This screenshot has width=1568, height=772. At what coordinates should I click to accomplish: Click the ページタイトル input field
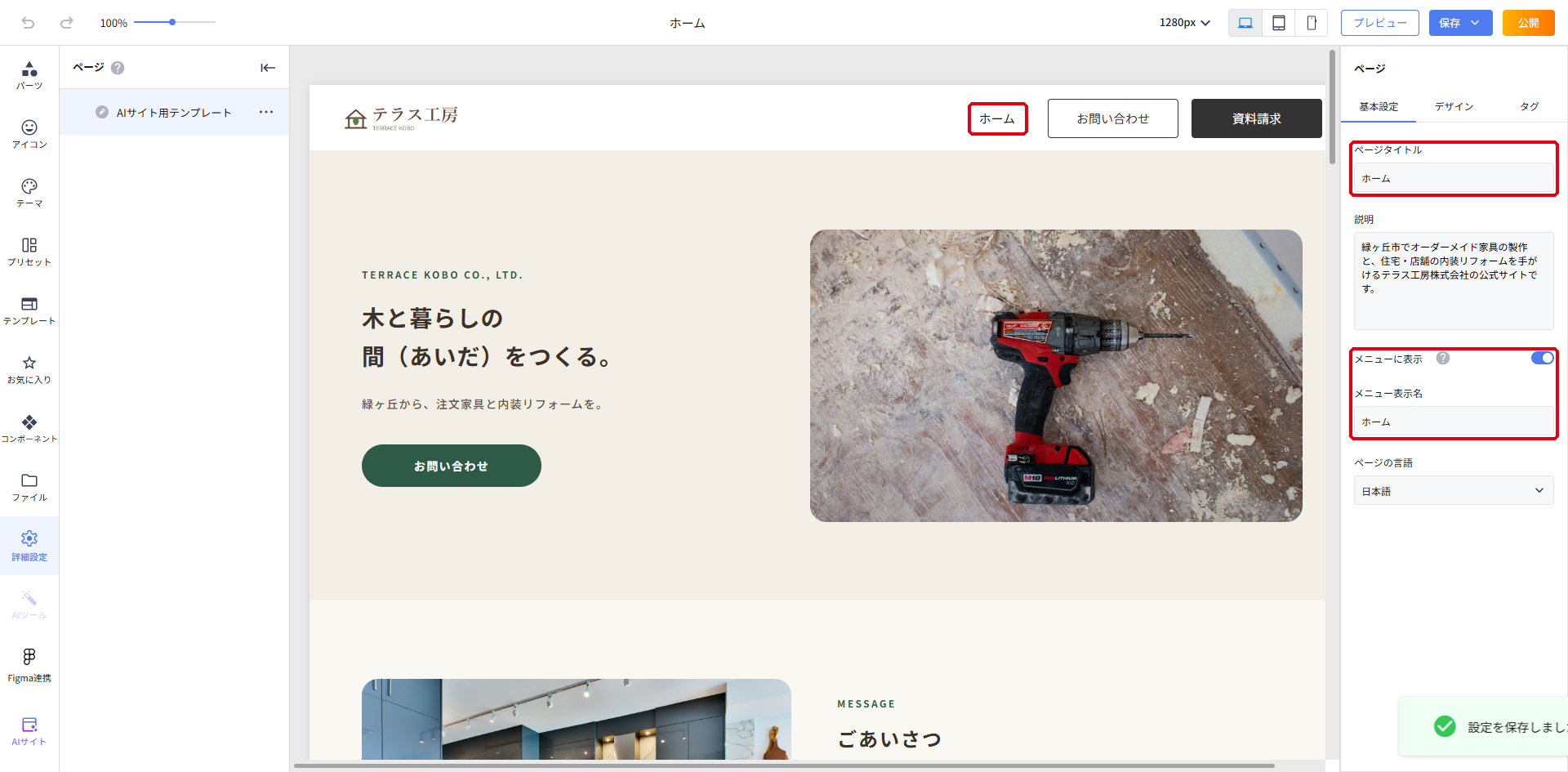(x=1454, y=178)
